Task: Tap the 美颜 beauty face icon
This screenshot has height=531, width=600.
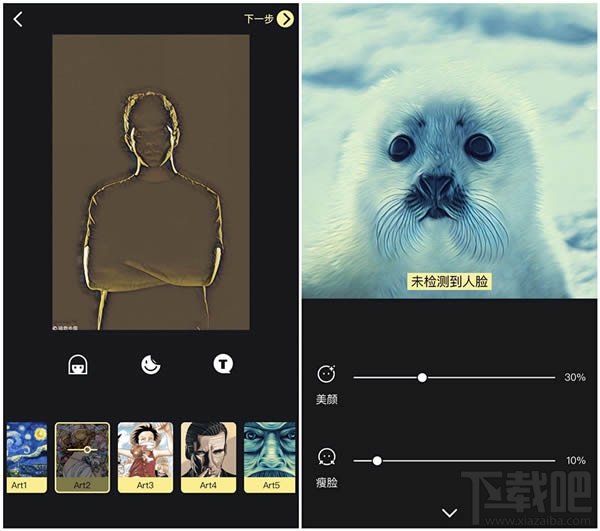Action: coord(326,374)
